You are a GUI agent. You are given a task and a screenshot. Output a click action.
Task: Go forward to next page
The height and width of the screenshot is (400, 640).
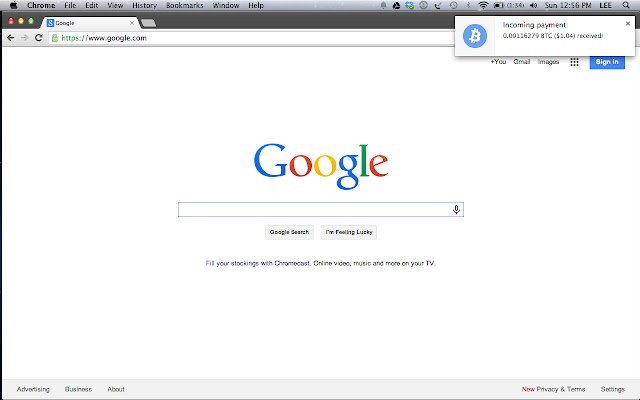coord(24,38)
